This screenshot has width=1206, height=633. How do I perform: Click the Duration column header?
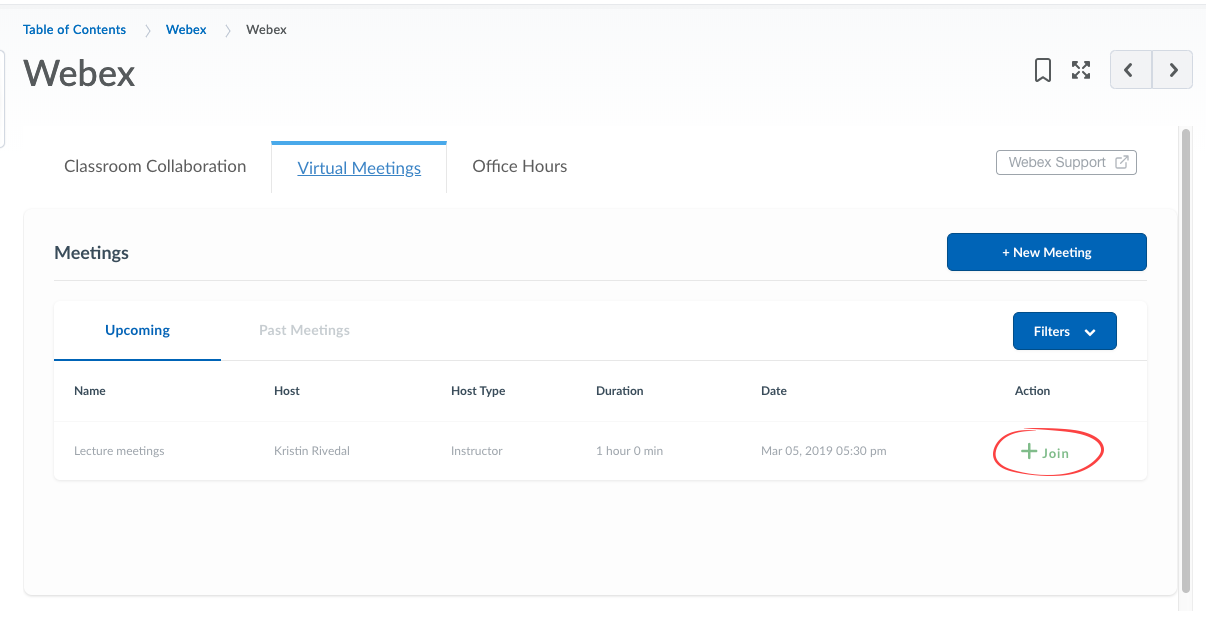[620, 391]
